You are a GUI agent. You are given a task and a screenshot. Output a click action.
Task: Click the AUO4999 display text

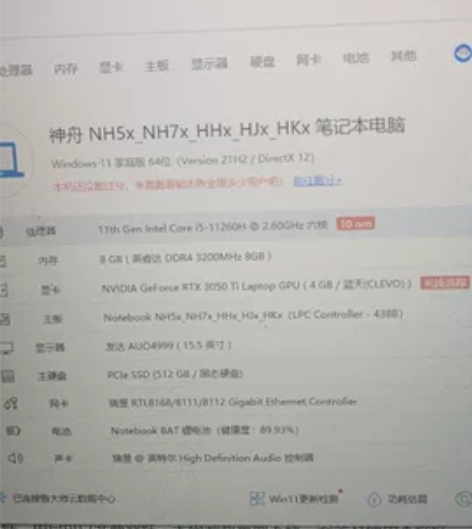[168, 346]
